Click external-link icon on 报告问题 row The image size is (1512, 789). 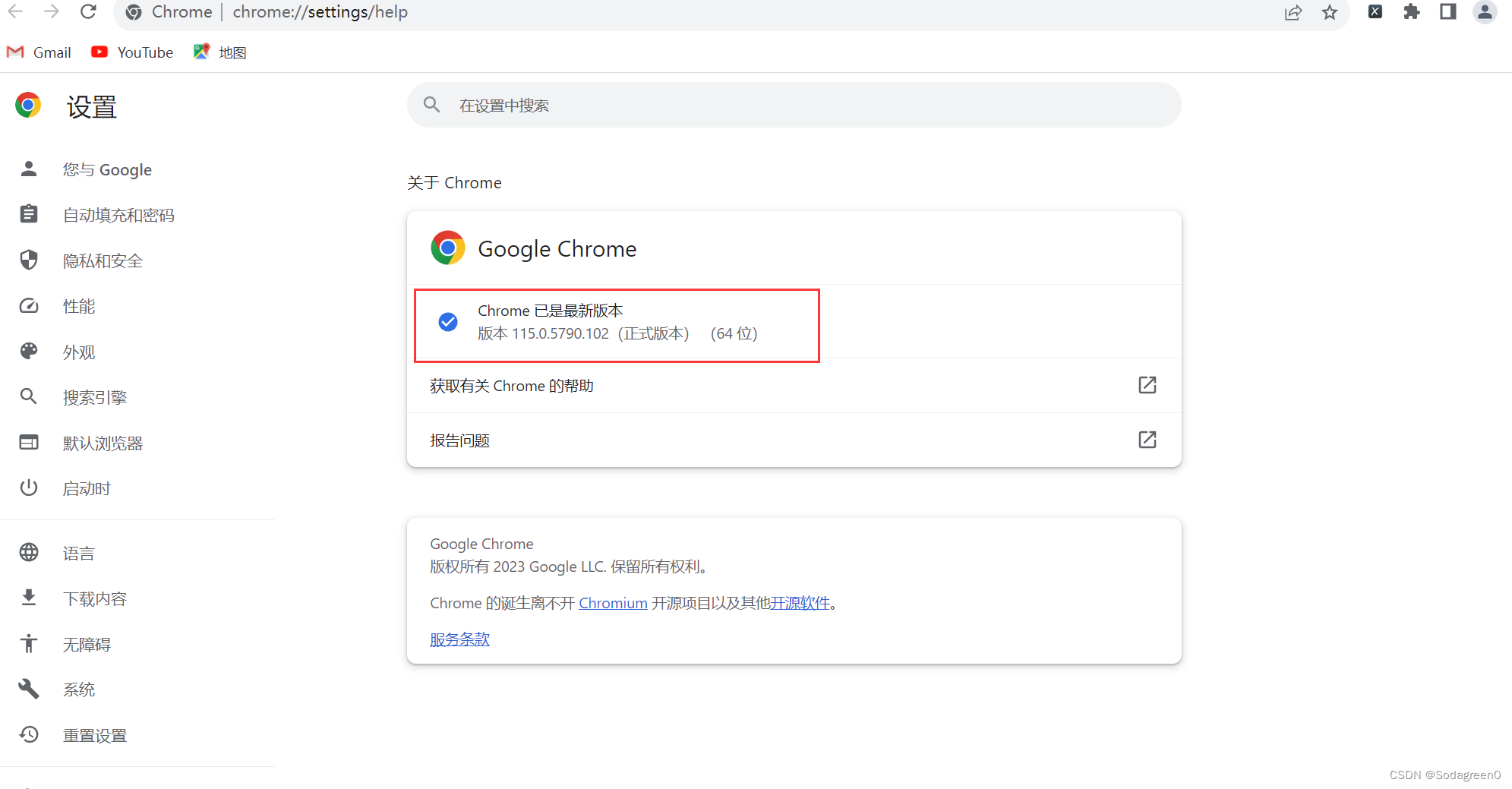pyautogui.click(x=1147, y=440)
